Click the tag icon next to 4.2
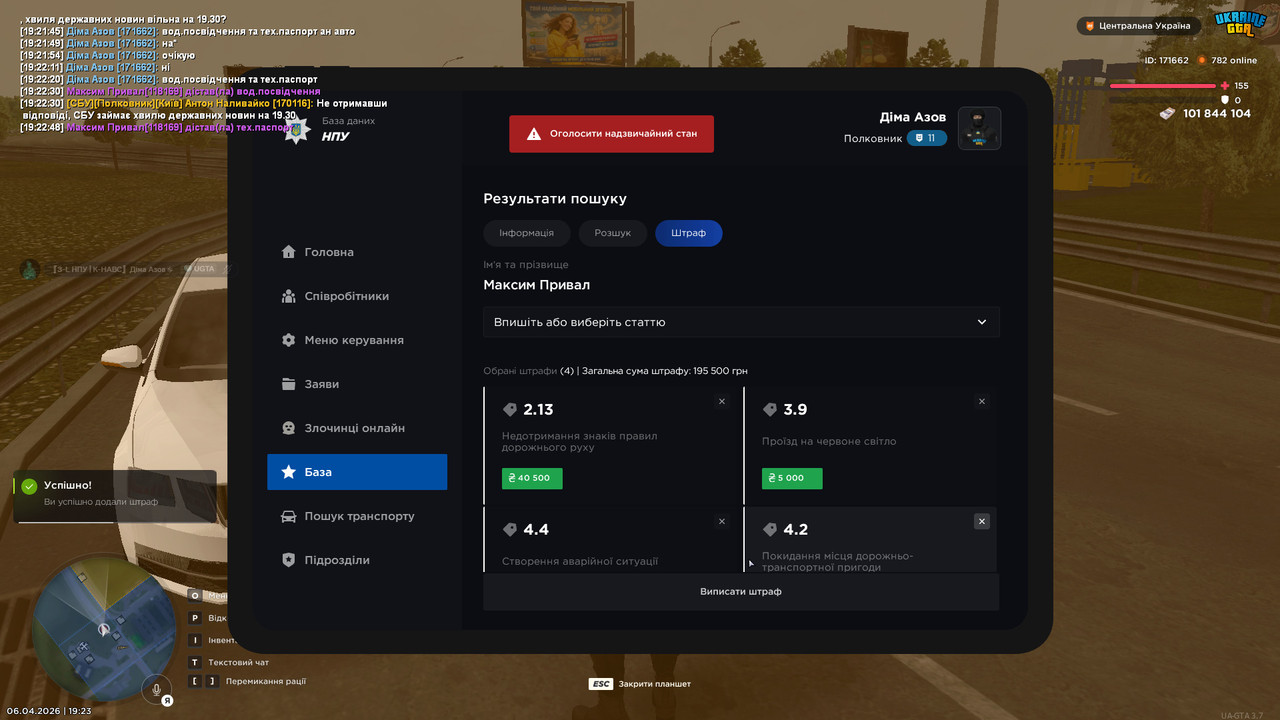Screen dimensions: 1280x720 [x=770, y=530]
